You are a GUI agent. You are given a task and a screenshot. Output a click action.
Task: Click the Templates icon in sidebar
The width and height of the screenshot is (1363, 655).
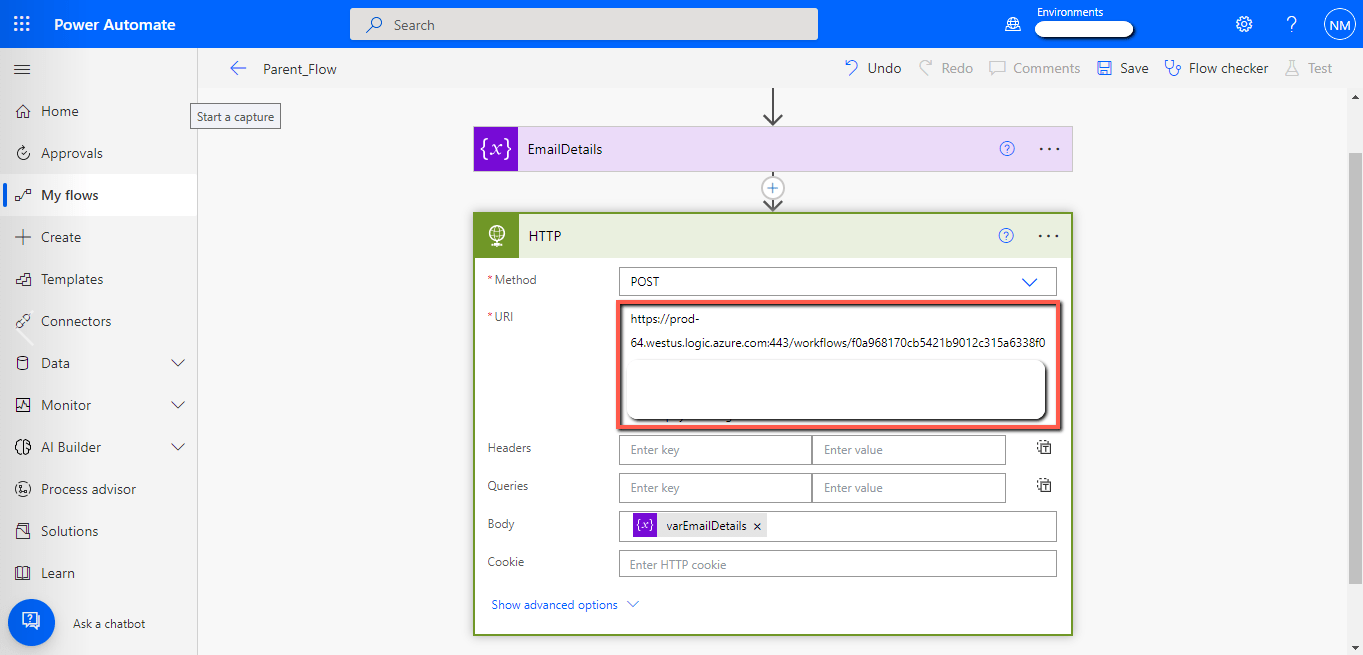(x=23, y=279)
